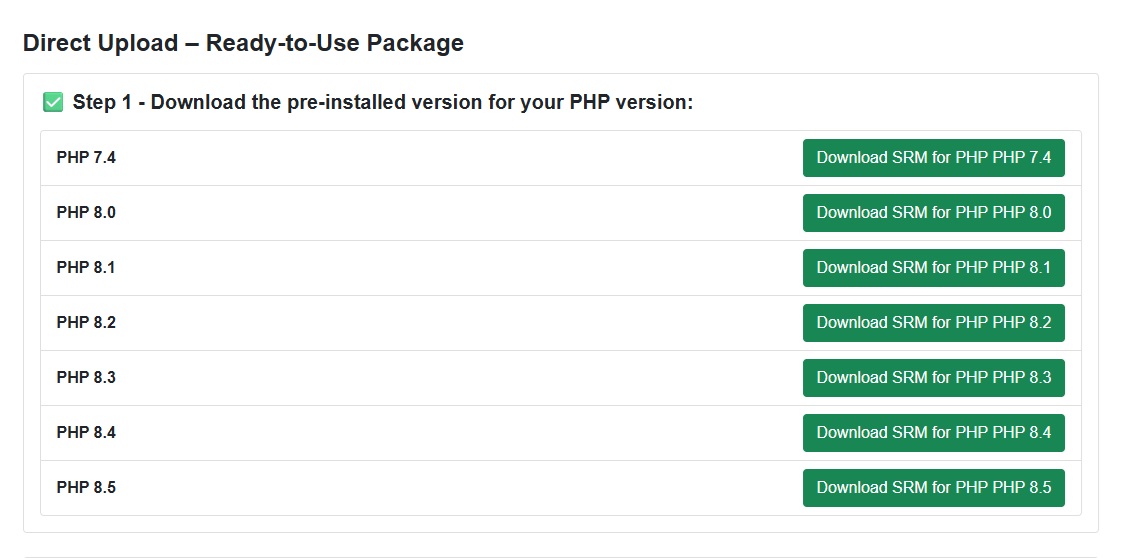Click the Step 1 instruction text
Viewport: 1142px width, 558px height.
click(x=382, y=102)
